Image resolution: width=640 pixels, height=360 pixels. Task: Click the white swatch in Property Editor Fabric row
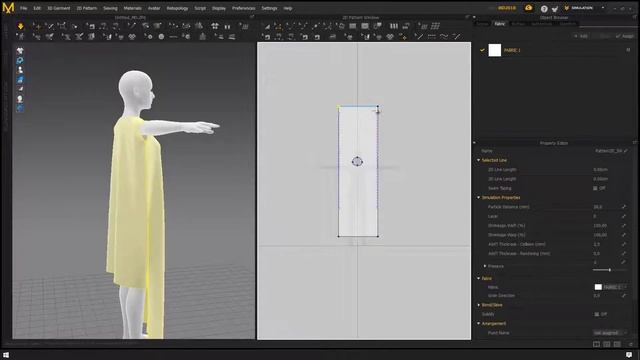(598, 287)
